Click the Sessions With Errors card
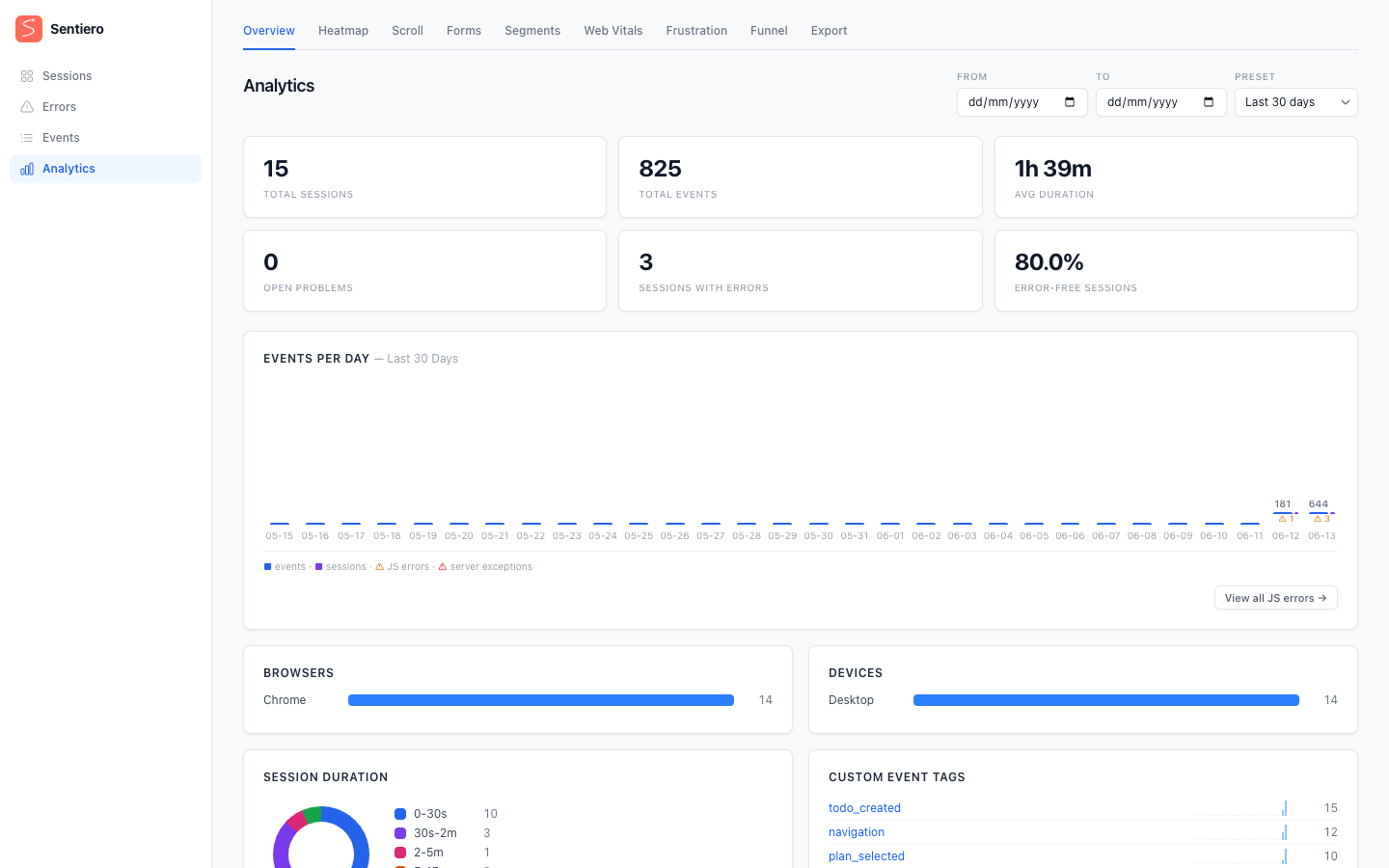1389x868 pixels. (x=801, y=271)
